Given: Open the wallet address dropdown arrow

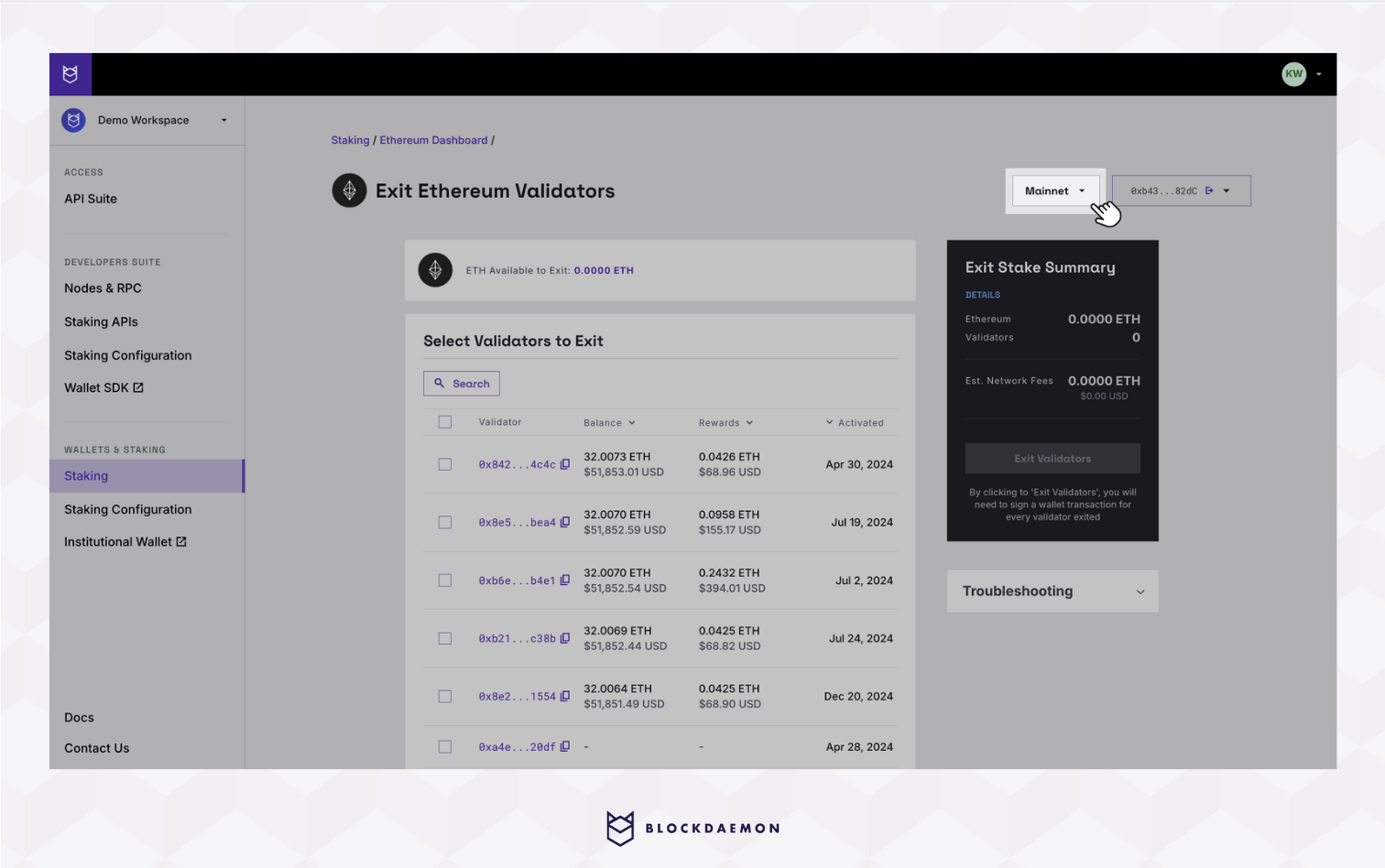Looking at the screenshot, I should pyautogui.click(x=1227, y=190).
